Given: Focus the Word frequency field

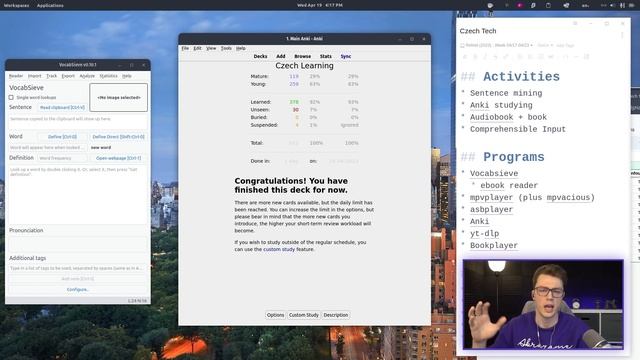Looking at the screenshot, I should (62, 158).
